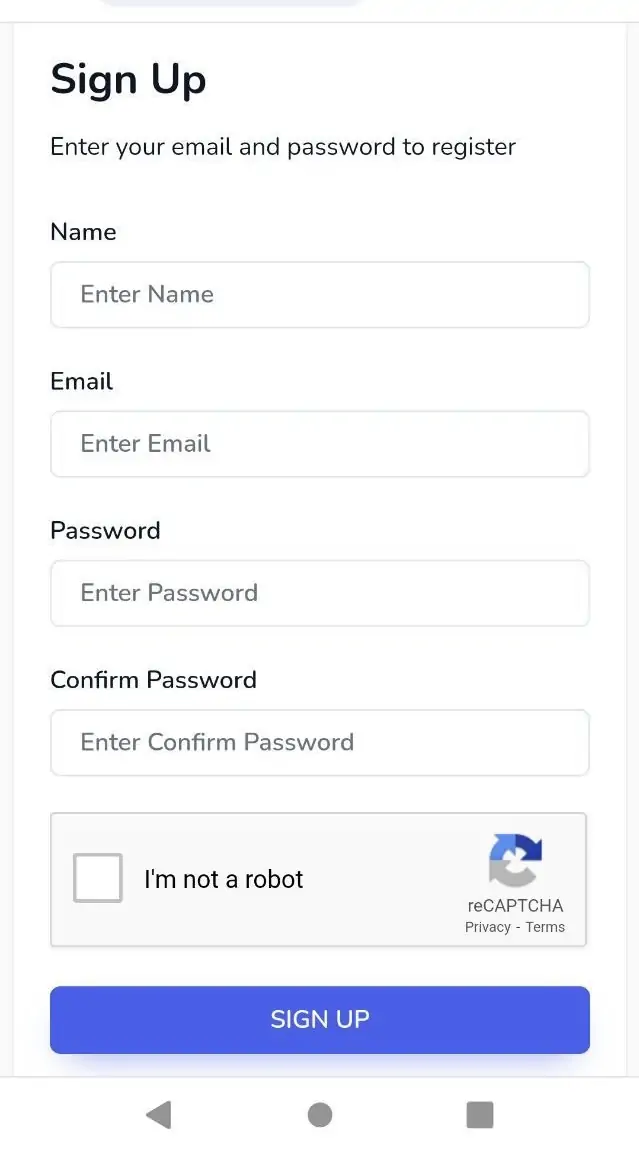This screenshot has width=639, height=1153.
Task: Tap the Android back navigation icon
Action: 158,1114
